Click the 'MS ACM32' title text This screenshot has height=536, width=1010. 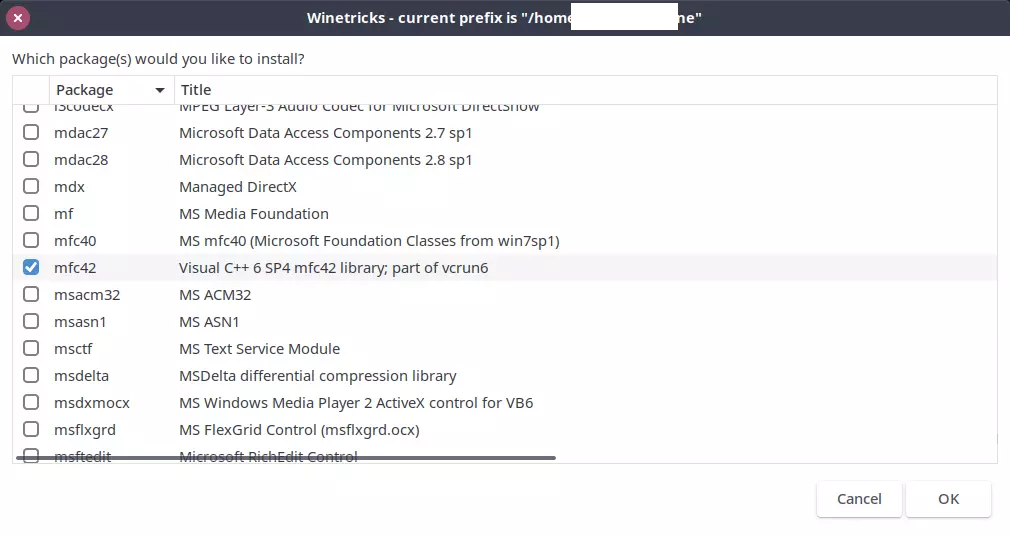[215, 295]
